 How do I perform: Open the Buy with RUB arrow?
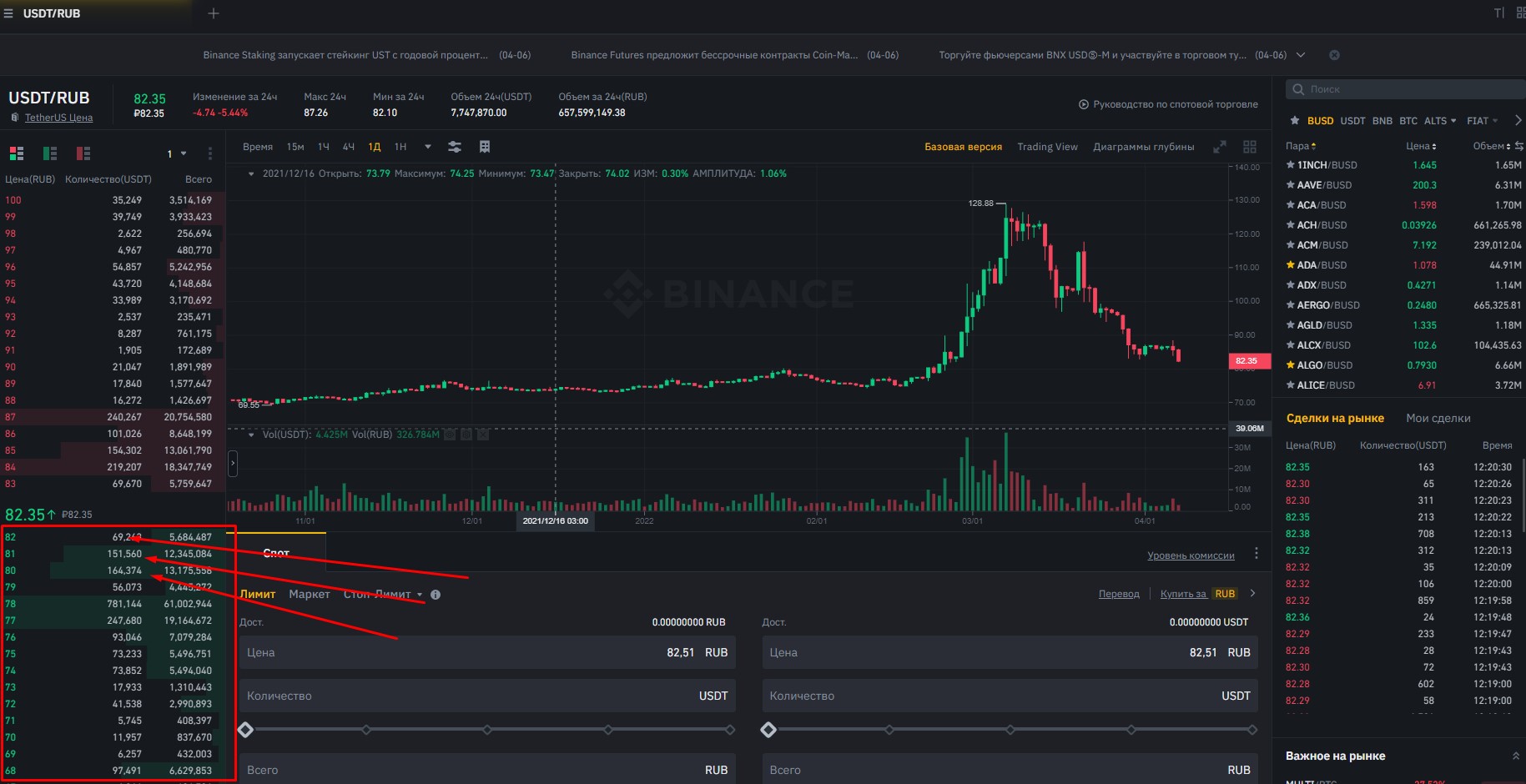(x=1252, y=594)
